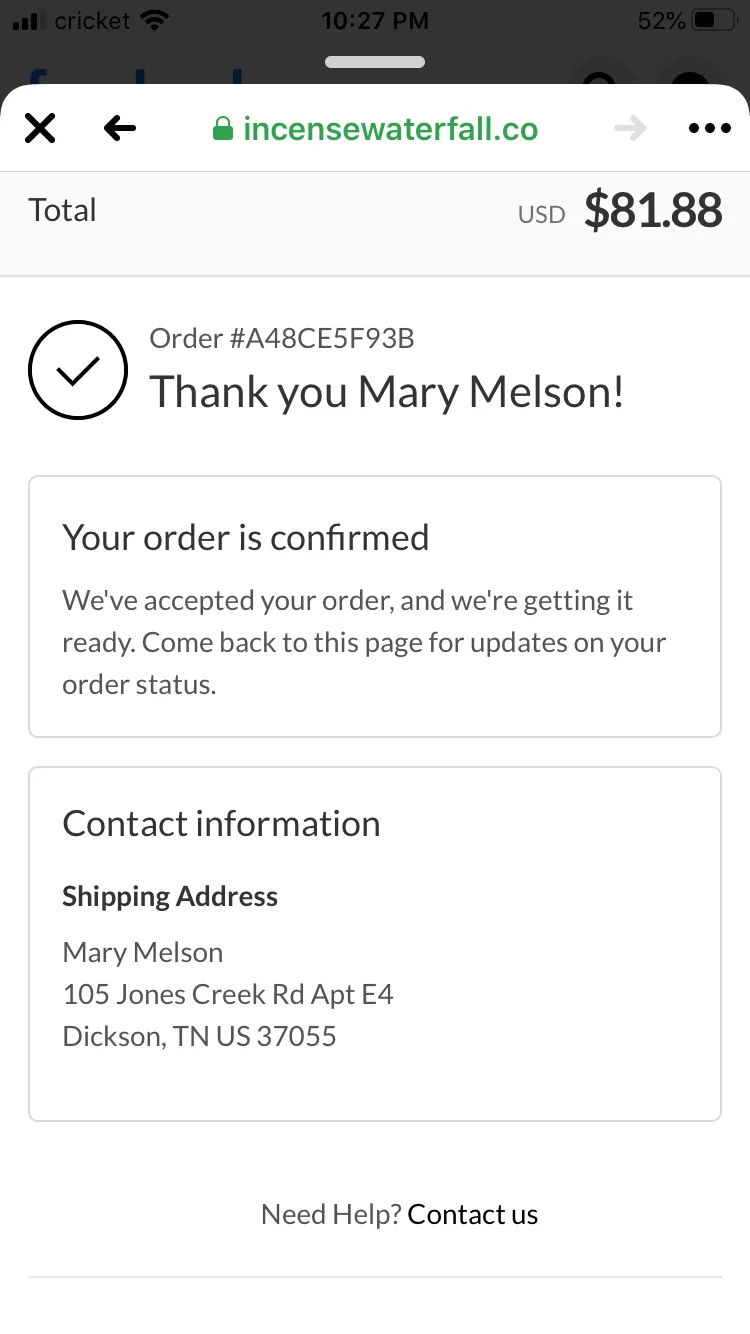
Task: Go back using the left arrow
Action: (120, 128)
